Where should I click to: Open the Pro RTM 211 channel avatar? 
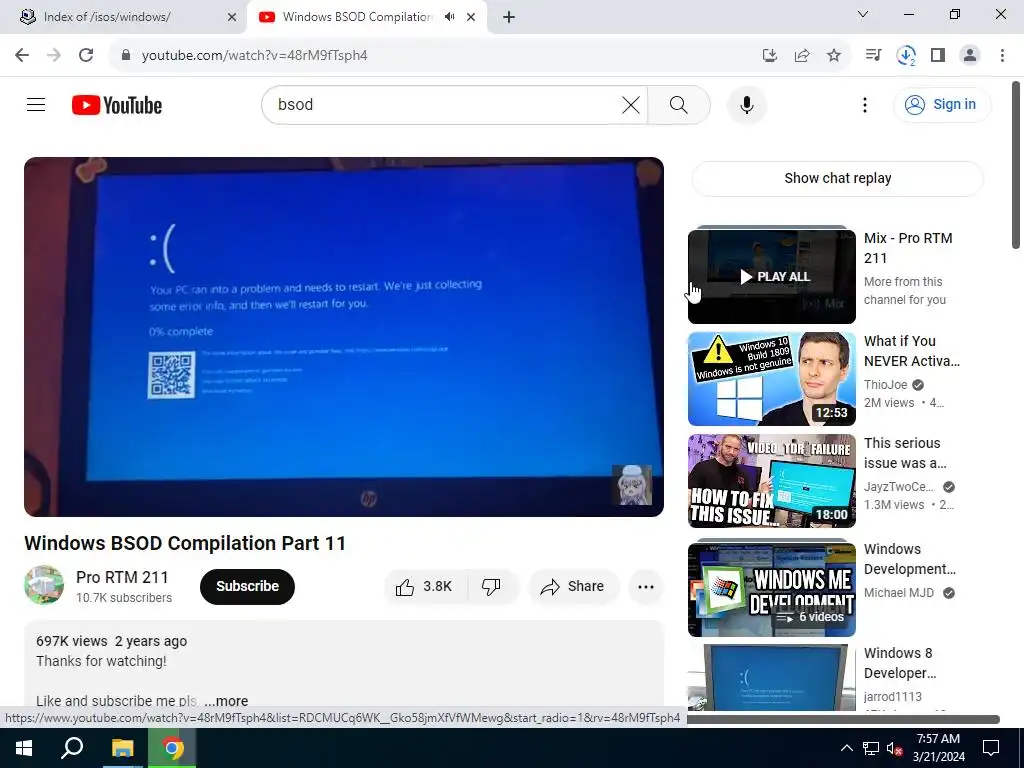(44, 585)
